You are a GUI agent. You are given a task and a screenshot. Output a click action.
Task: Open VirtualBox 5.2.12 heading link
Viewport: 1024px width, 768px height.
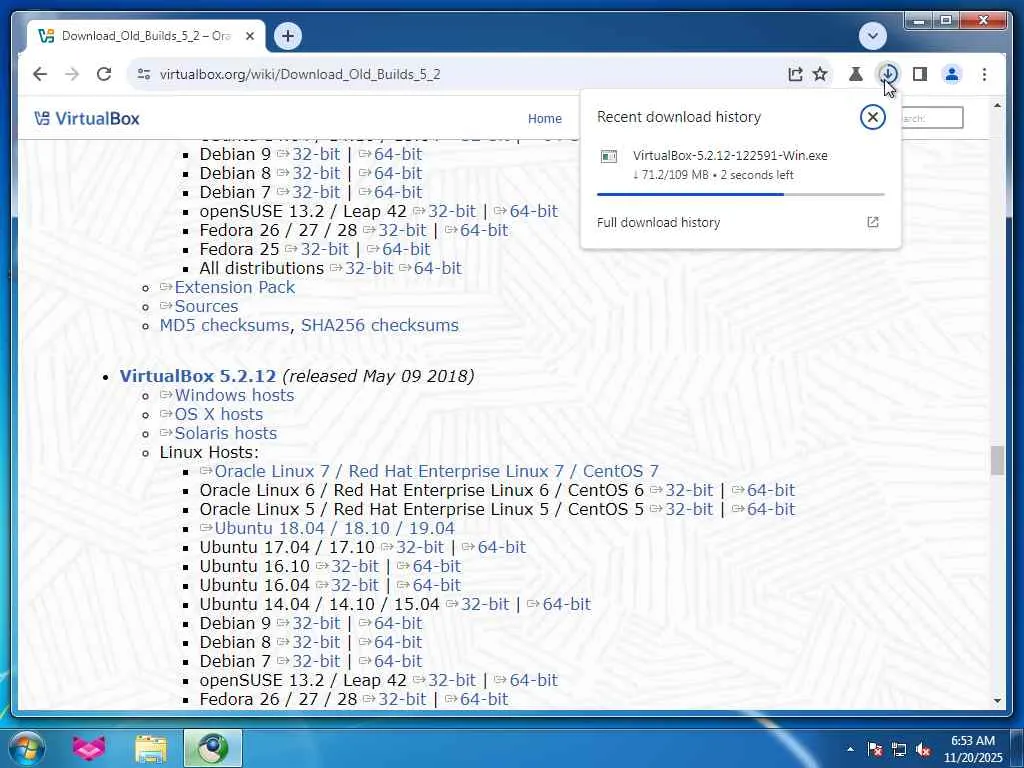pos(198,376)
